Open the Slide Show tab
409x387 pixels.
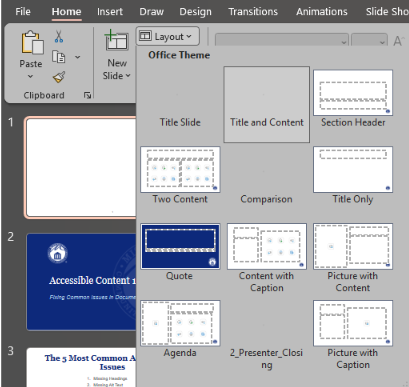(x=387, y=12)
